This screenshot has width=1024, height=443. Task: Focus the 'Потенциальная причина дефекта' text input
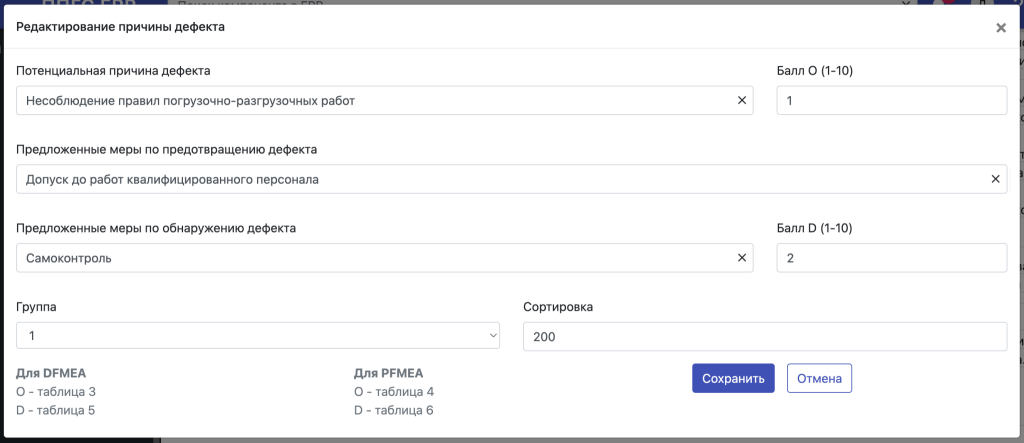(376, 101)
